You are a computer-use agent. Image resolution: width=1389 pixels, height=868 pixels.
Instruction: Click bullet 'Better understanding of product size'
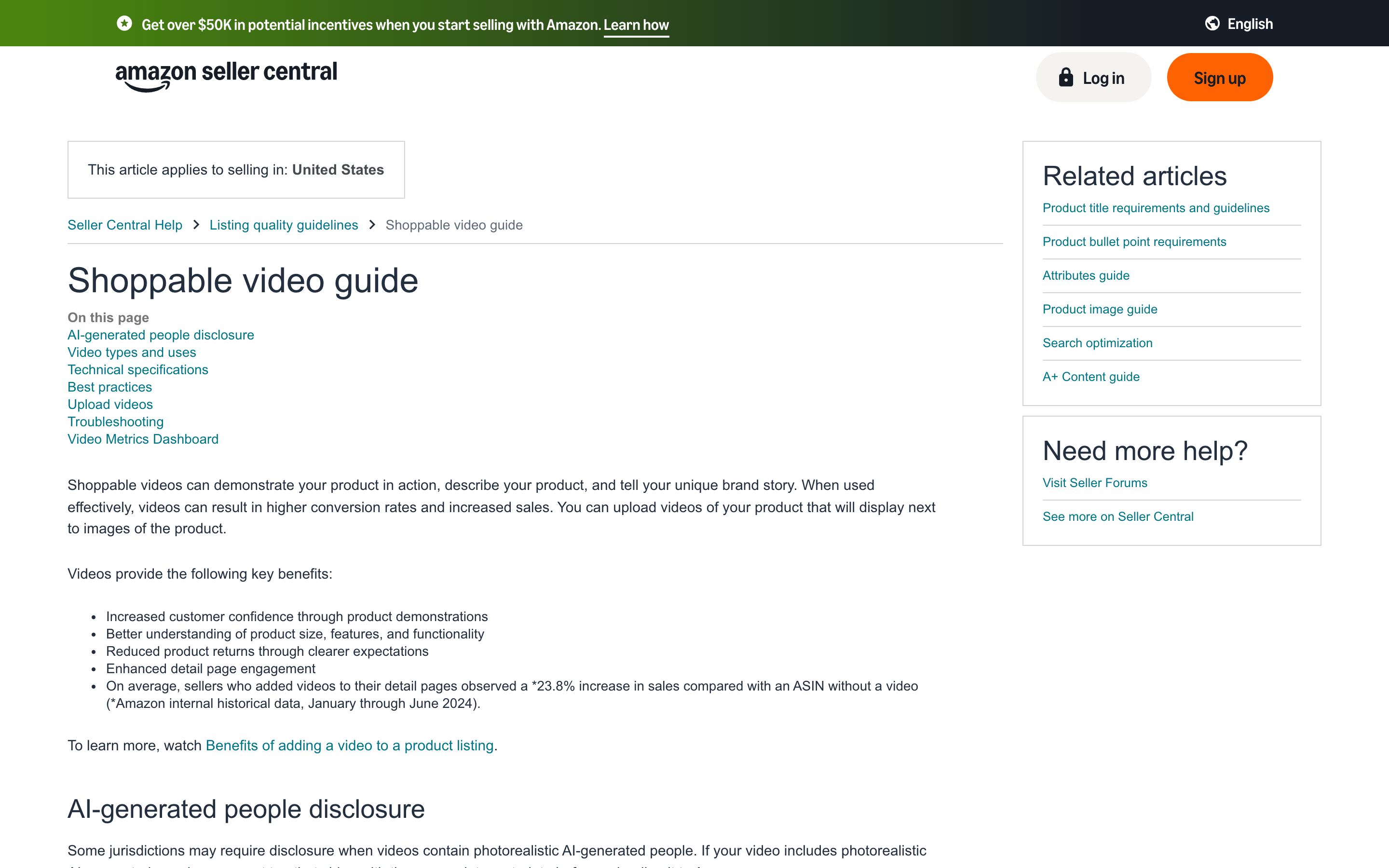point(295,634)
